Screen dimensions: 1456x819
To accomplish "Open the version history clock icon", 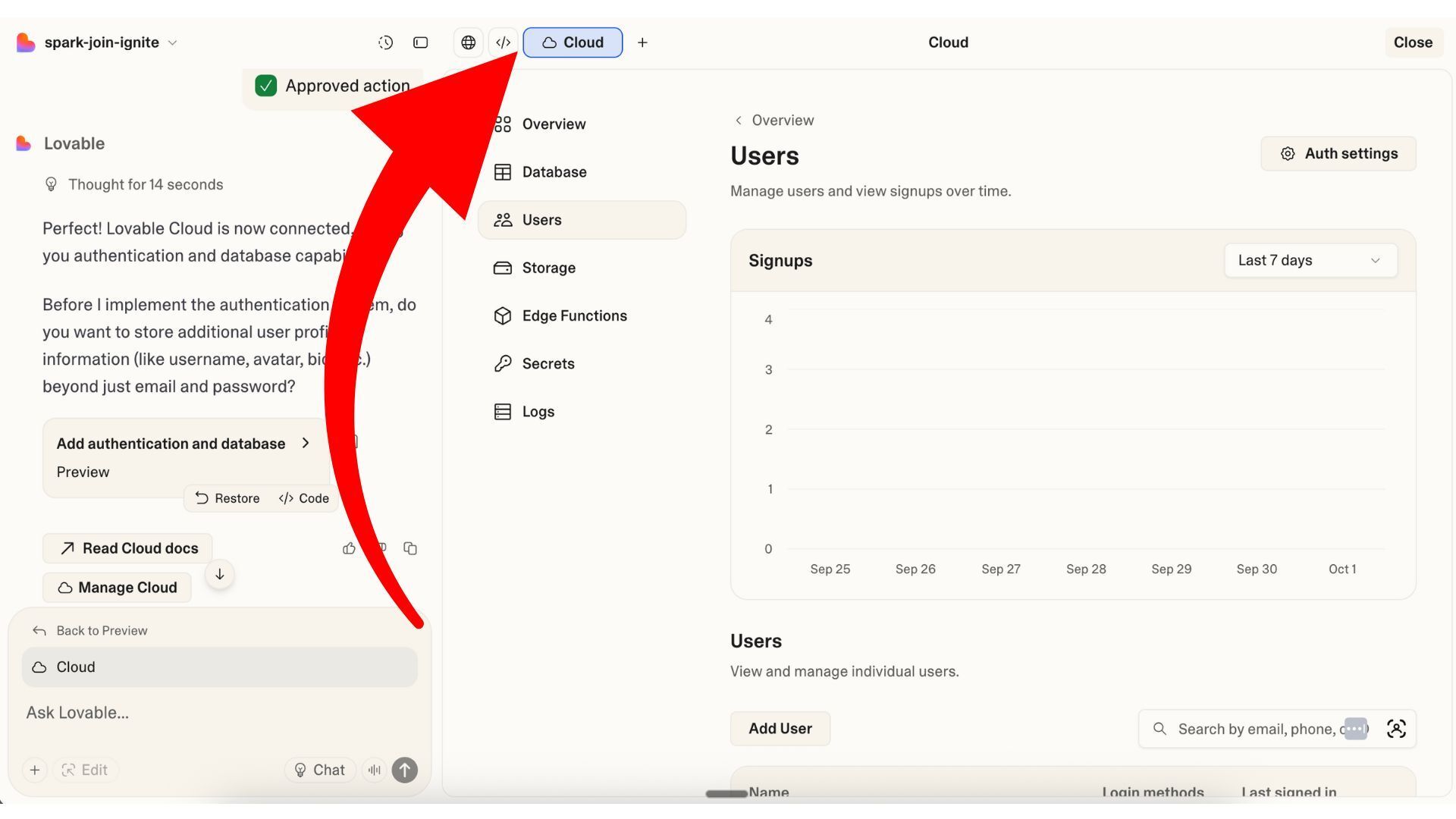I will (385, 43).
